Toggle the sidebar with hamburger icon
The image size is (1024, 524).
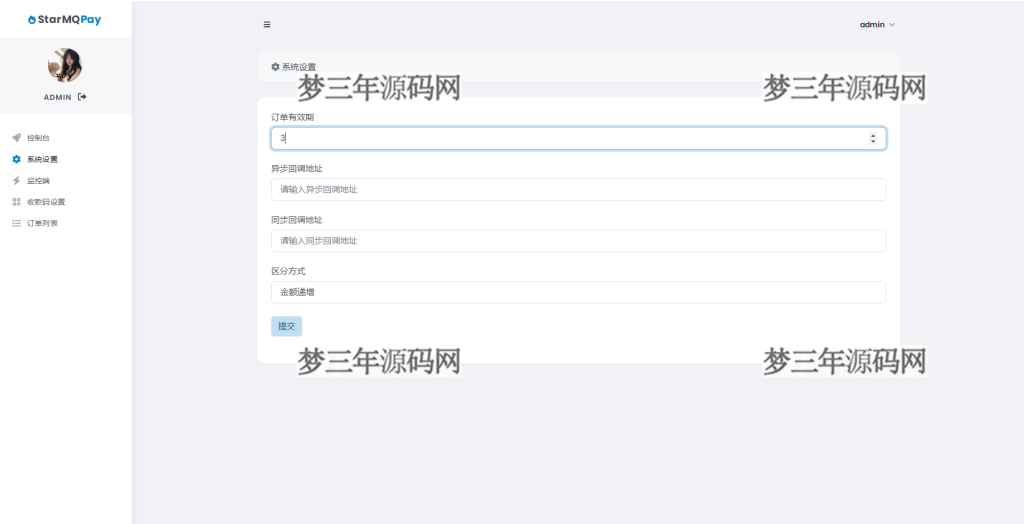click(267, 25)
